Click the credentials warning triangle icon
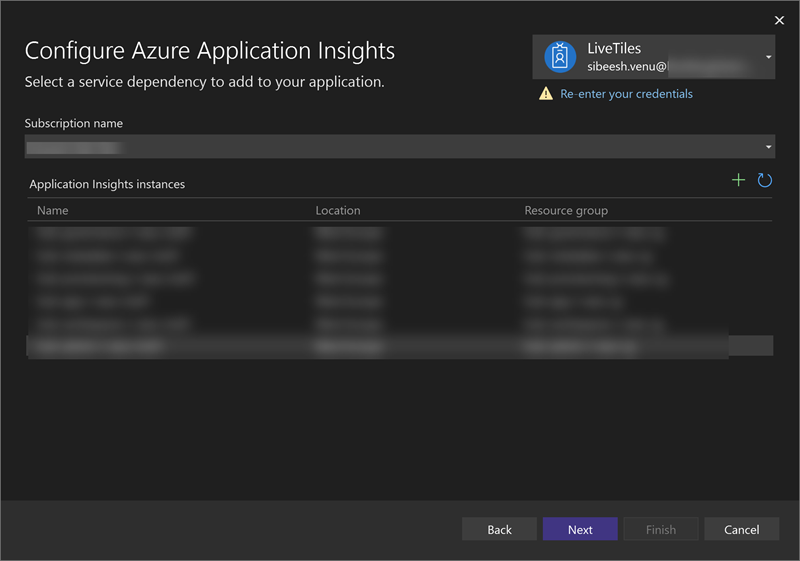This screenshot has width=800, height=561. click(x=546, y=94)
